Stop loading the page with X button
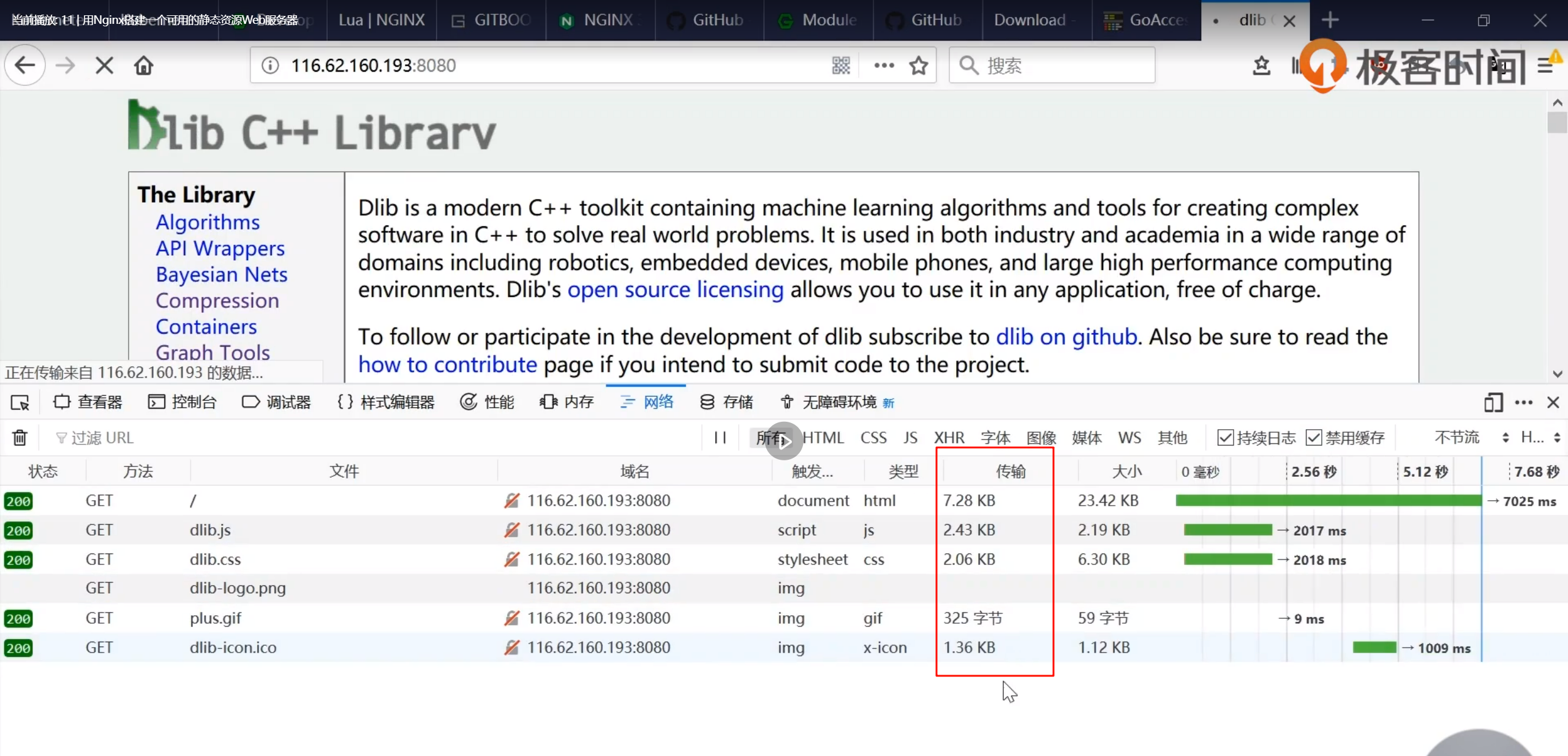 tap(104, 65)
